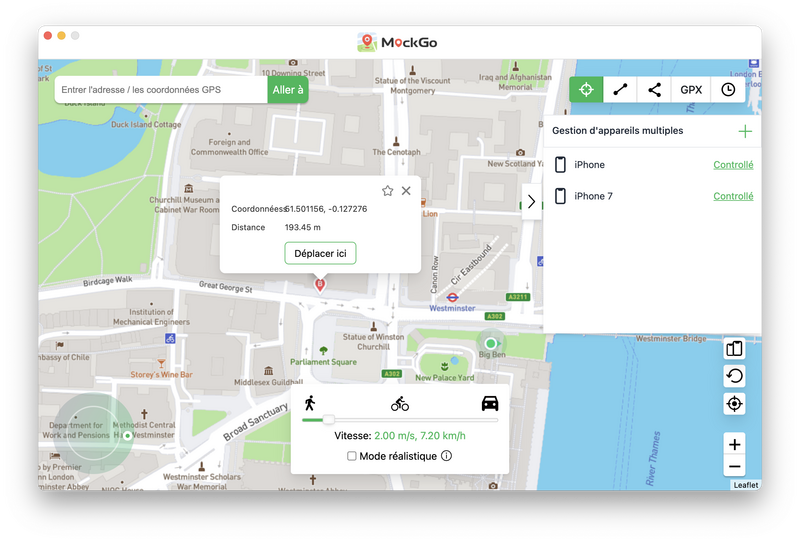The height and width of the screenshot is (541, 800).
Task: Select the one-stop route mode icon
Action: (x=620, y=90)
